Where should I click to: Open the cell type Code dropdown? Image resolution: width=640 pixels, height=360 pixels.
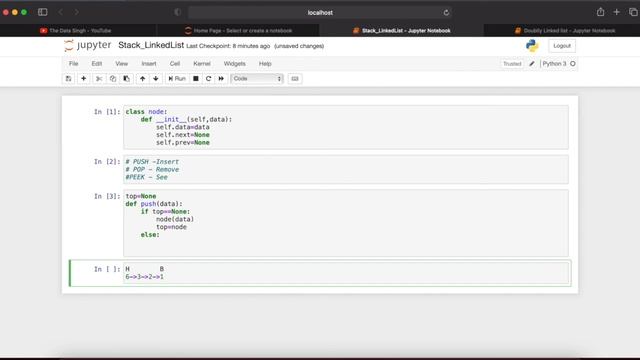pos(257,78)
